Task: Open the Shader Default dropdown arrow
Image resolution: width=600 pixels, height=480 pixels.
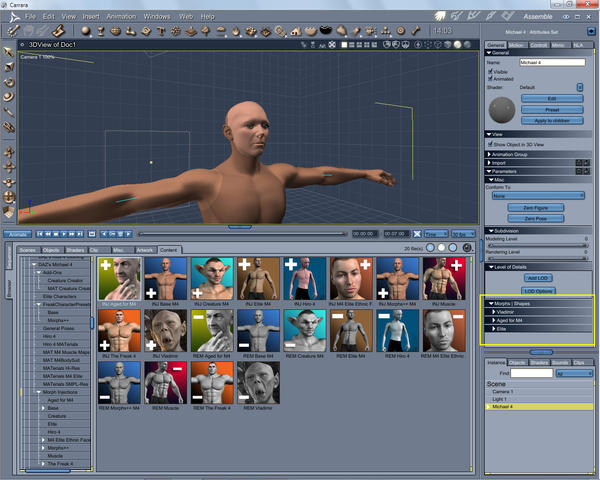Action: click(x=580, y=87)
